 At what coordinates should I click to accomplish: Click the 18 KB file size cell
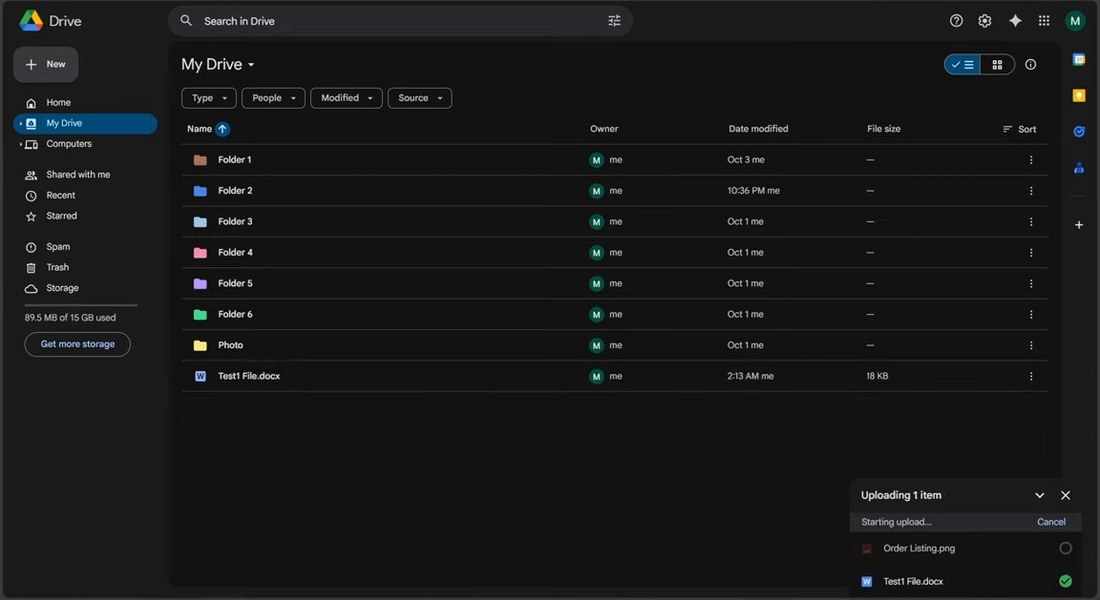877,376
